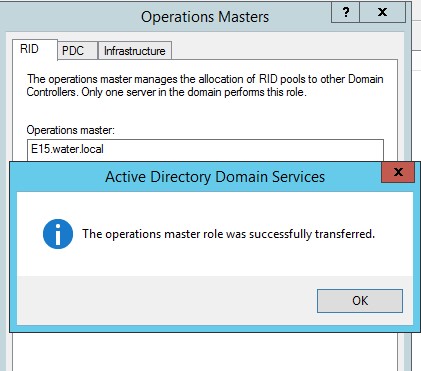Select the RID tab
Viewport: 421px width, 371px height.
click(x=35, y=49)
